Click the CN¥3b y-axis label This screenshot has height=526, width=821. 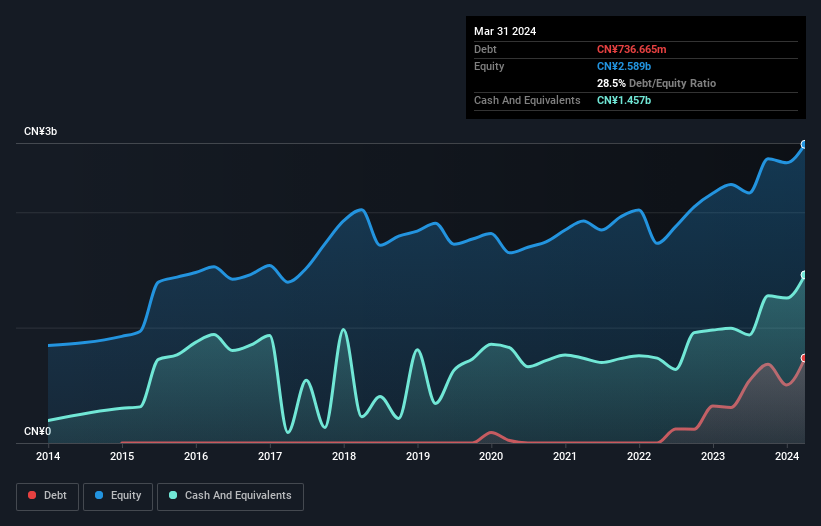coord(40,131)
